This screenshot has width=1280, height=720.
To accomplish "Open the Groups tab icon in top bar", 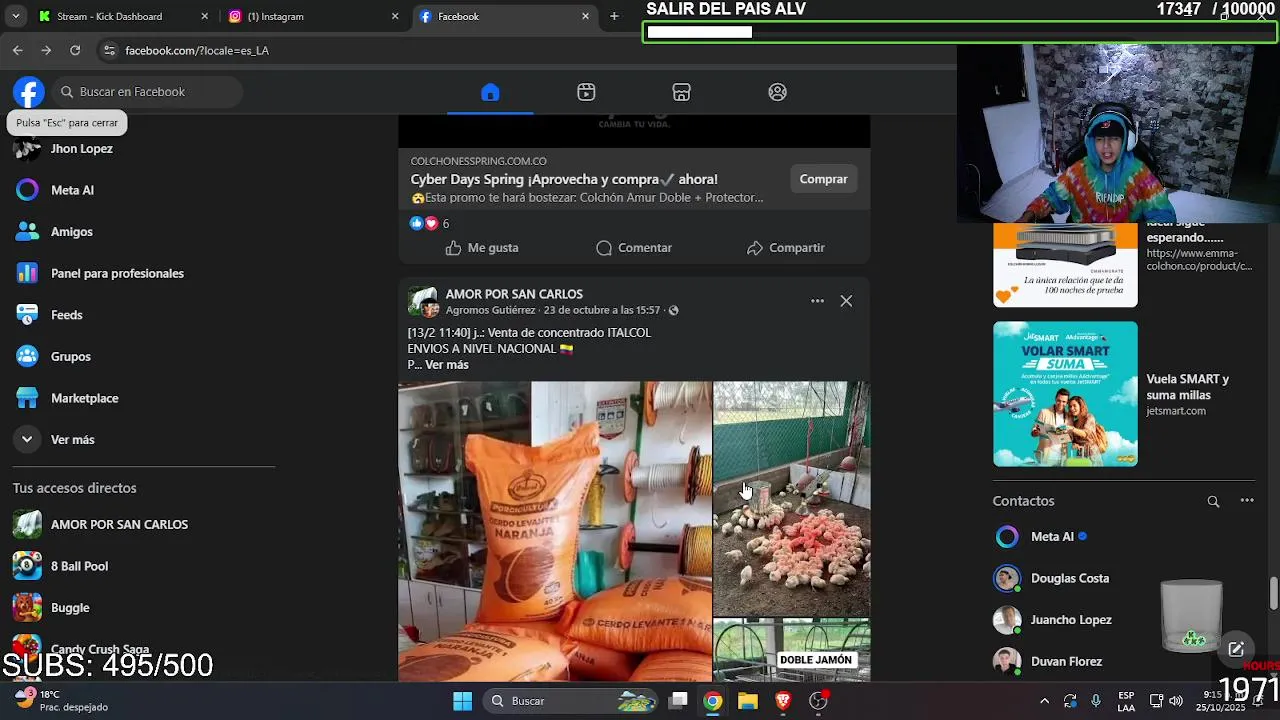I will point(777,92).
